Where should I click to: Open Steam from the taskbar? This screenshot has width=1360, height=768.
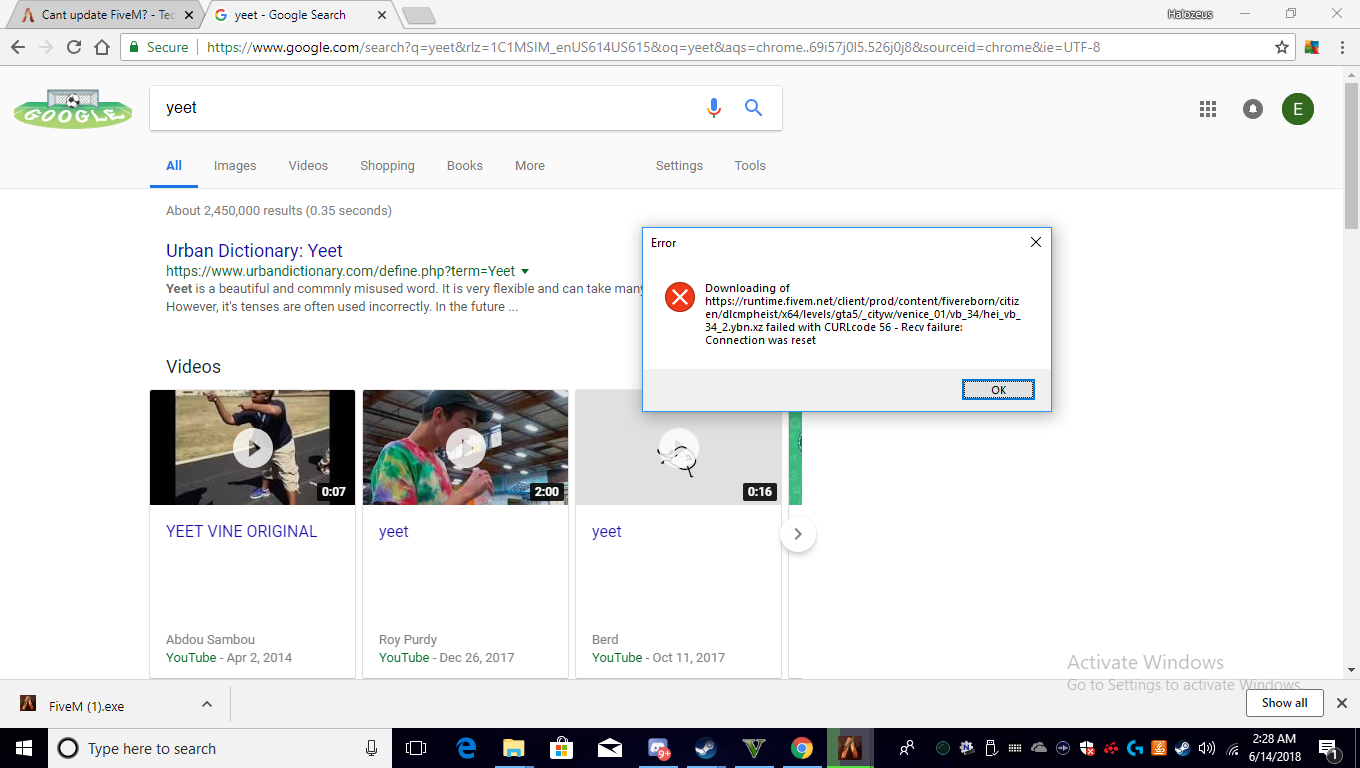click(706, 748)
